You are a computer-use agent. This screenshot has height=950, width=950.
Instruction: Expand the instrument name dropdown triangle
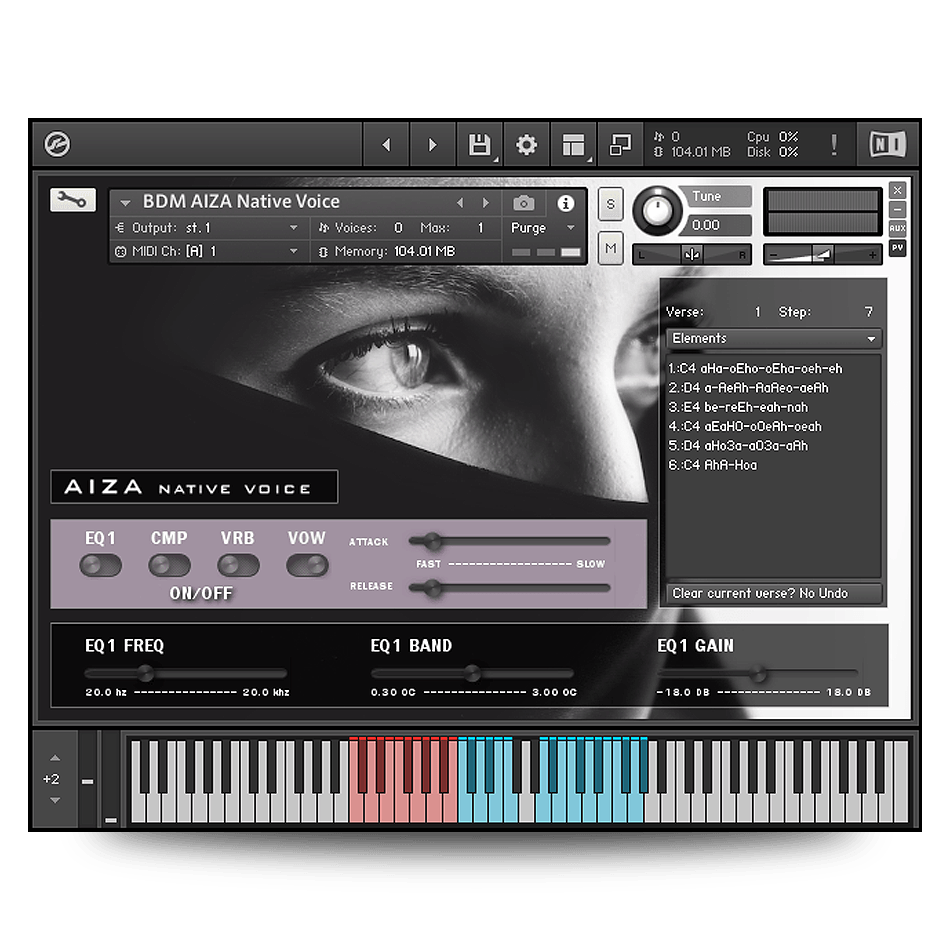[125, 203]
